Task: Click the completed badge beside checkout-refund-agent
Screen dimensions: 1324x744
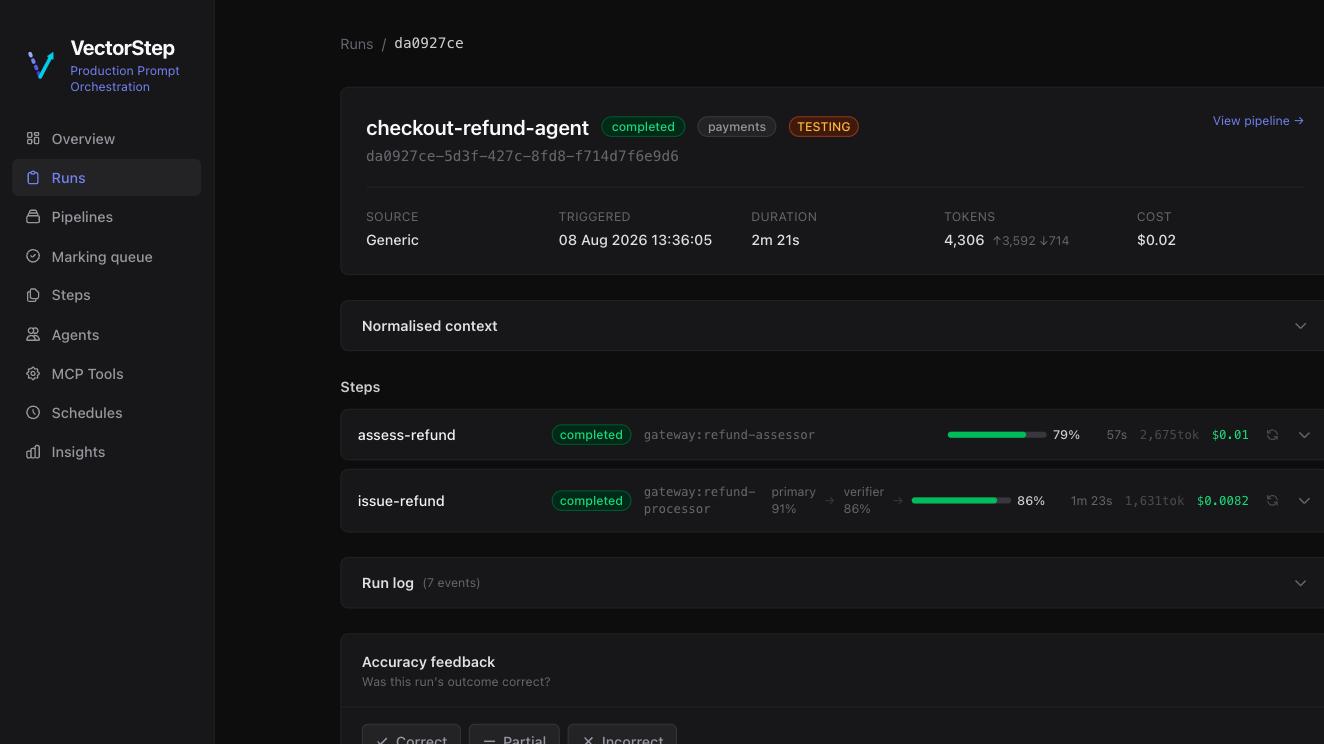Action: point(643,127)
